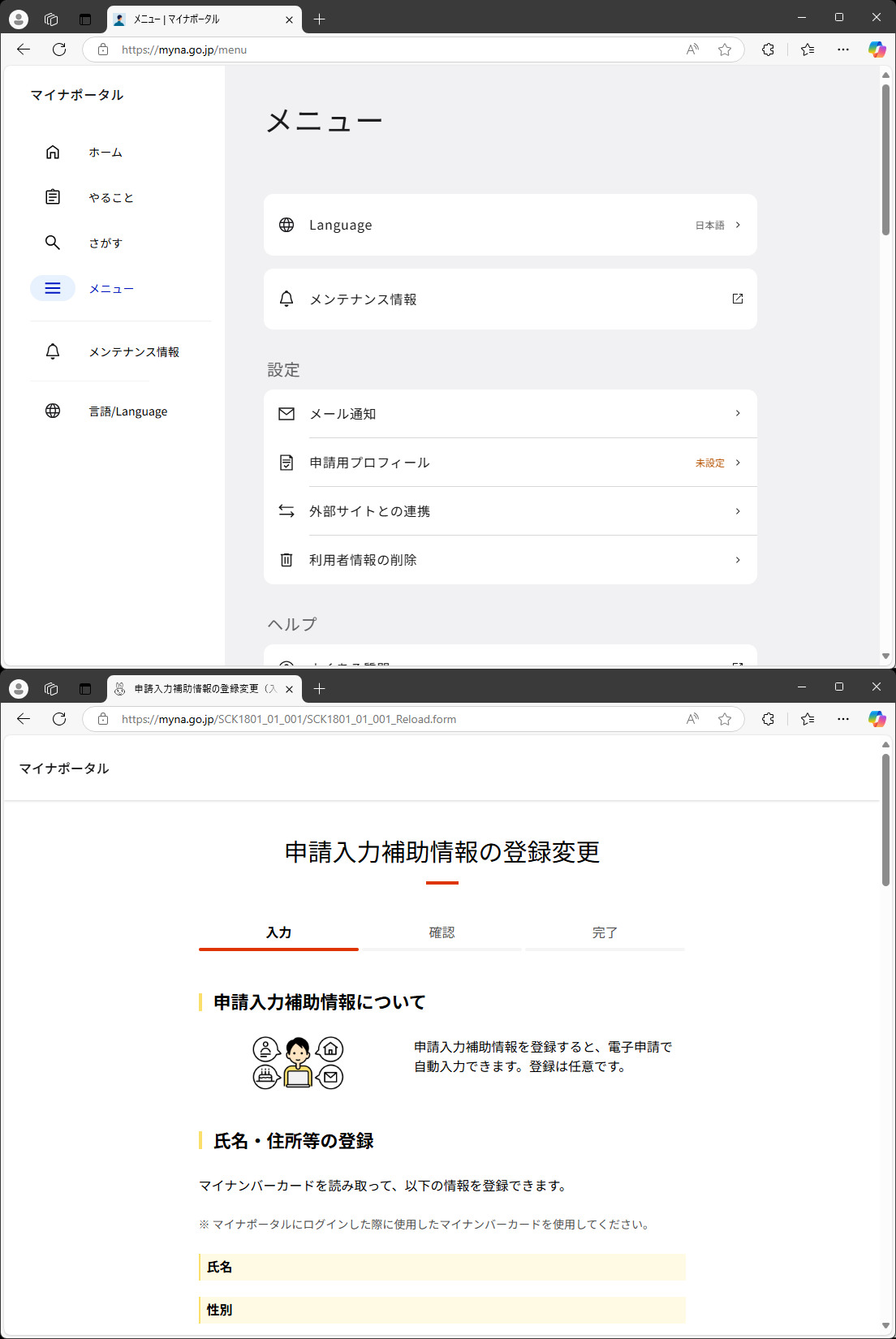
Task: Click external link icon on メンテナンス情報 card
Action: pos(737,299)
